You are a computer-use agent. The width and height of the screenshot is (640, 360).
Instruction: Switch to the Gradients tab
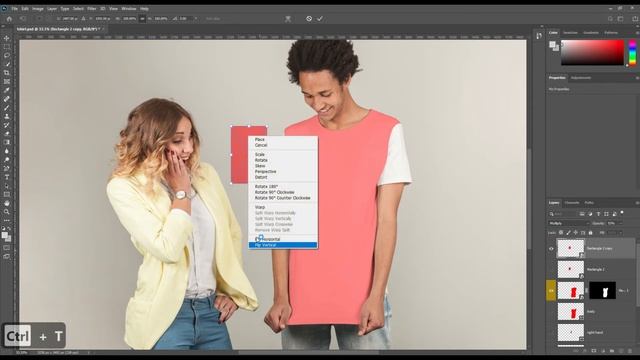click(591, 33)
